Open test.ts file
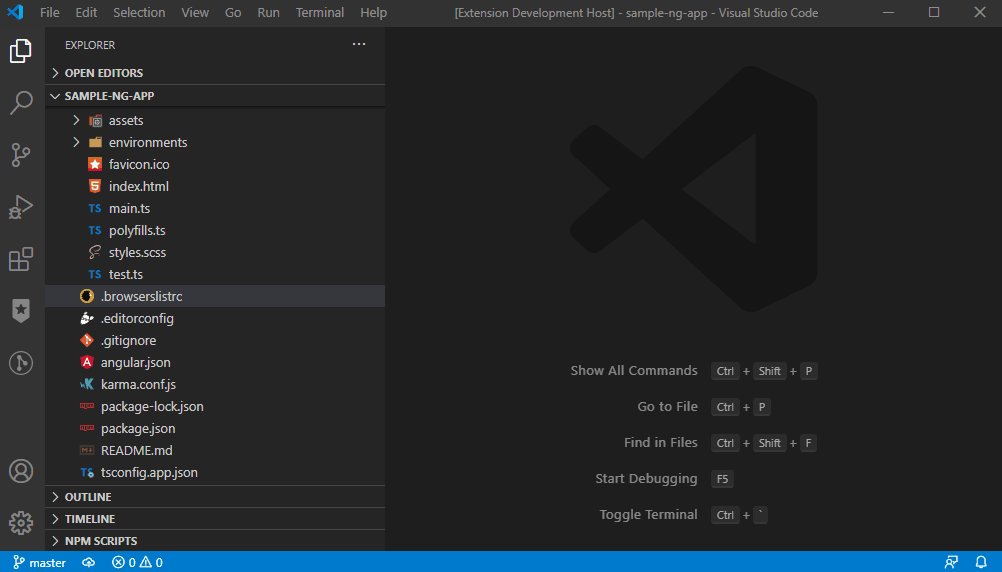This screenshot has width=1002, height=572. (215, 274)
